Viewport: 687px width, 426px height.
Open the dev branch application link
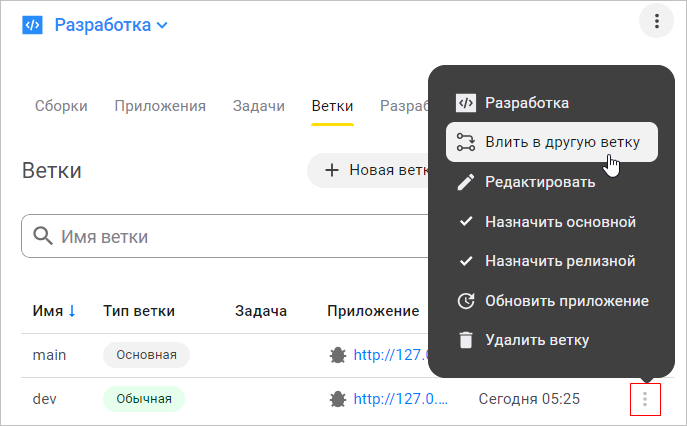[x=400, y=399]
